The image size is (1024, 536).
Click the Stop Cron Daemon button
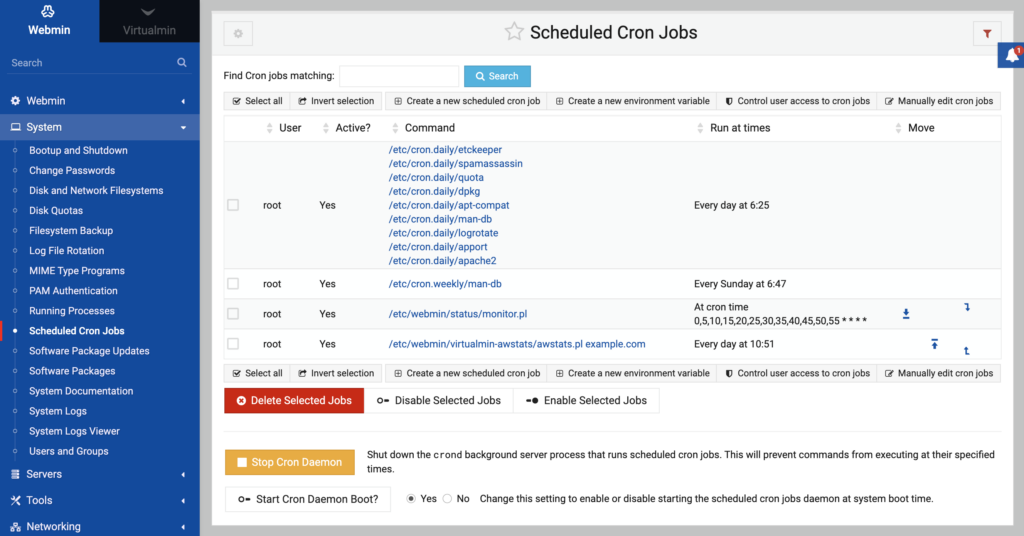coord(290,462)
